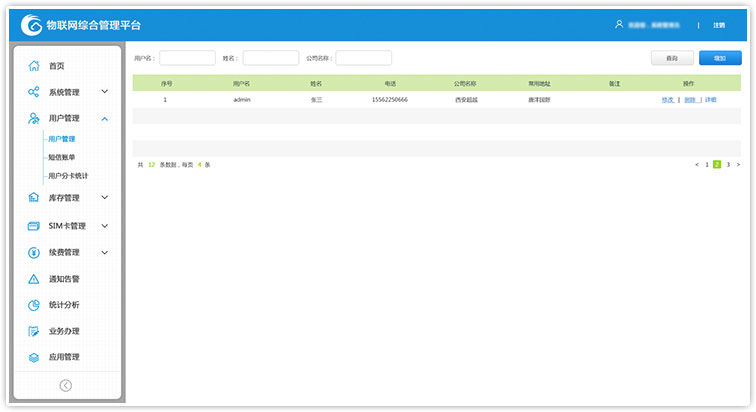Focus the 用户名 input field
The height and width of the screenshot is (412, 756).
[187, 58]
